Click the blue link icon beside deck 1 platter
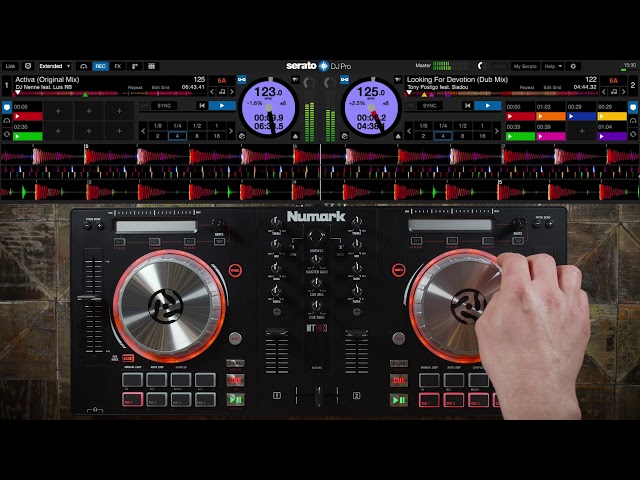 click(242, 80)
